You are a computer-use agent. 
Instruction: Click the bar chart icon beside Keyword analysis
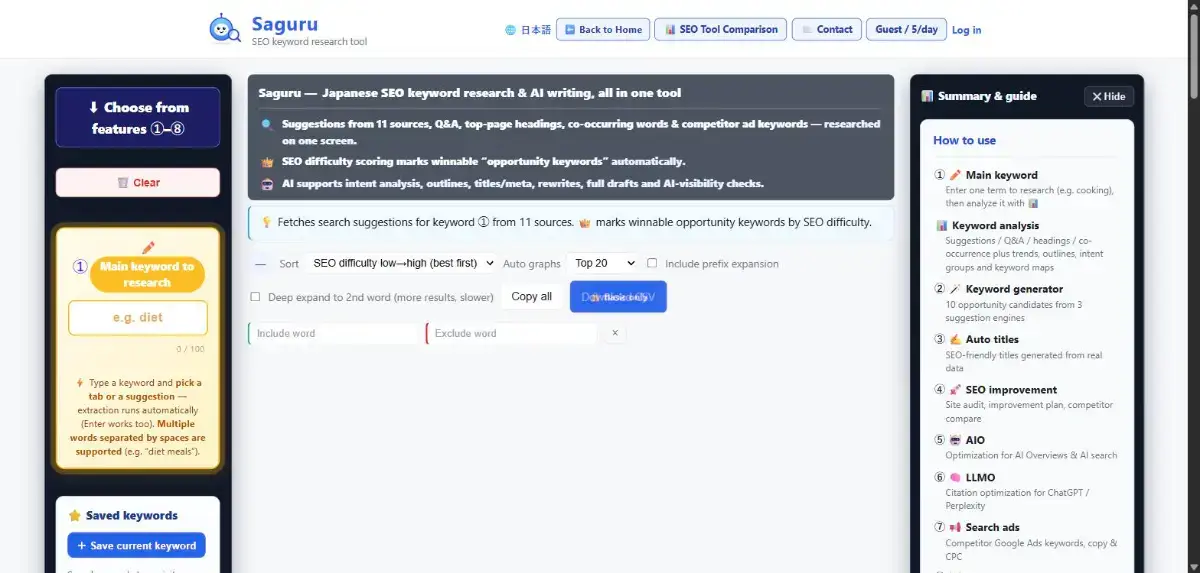point(942,226)
